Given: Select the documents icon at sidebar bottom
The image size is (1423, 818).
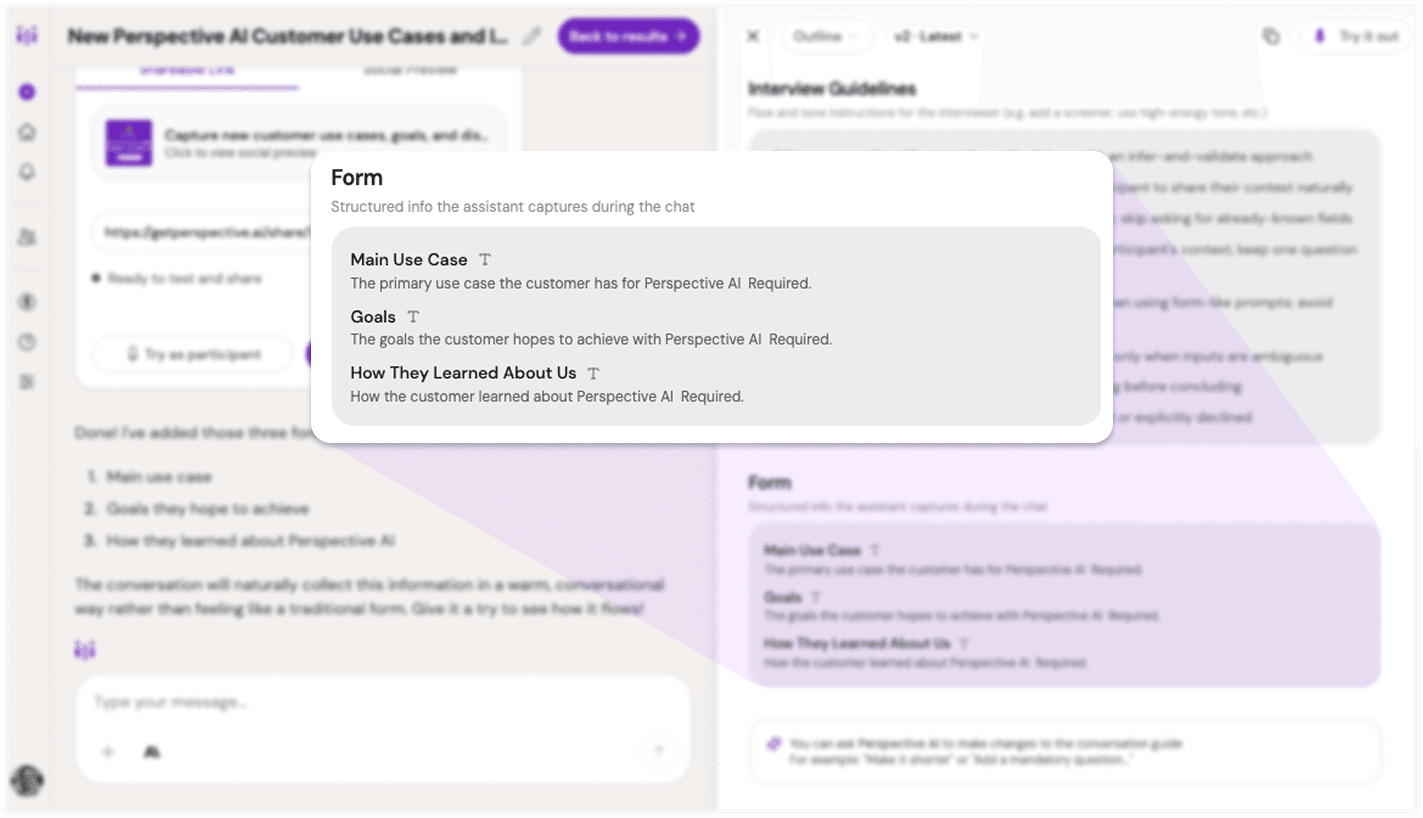Looking at the screenshot, I should [27, 381].
